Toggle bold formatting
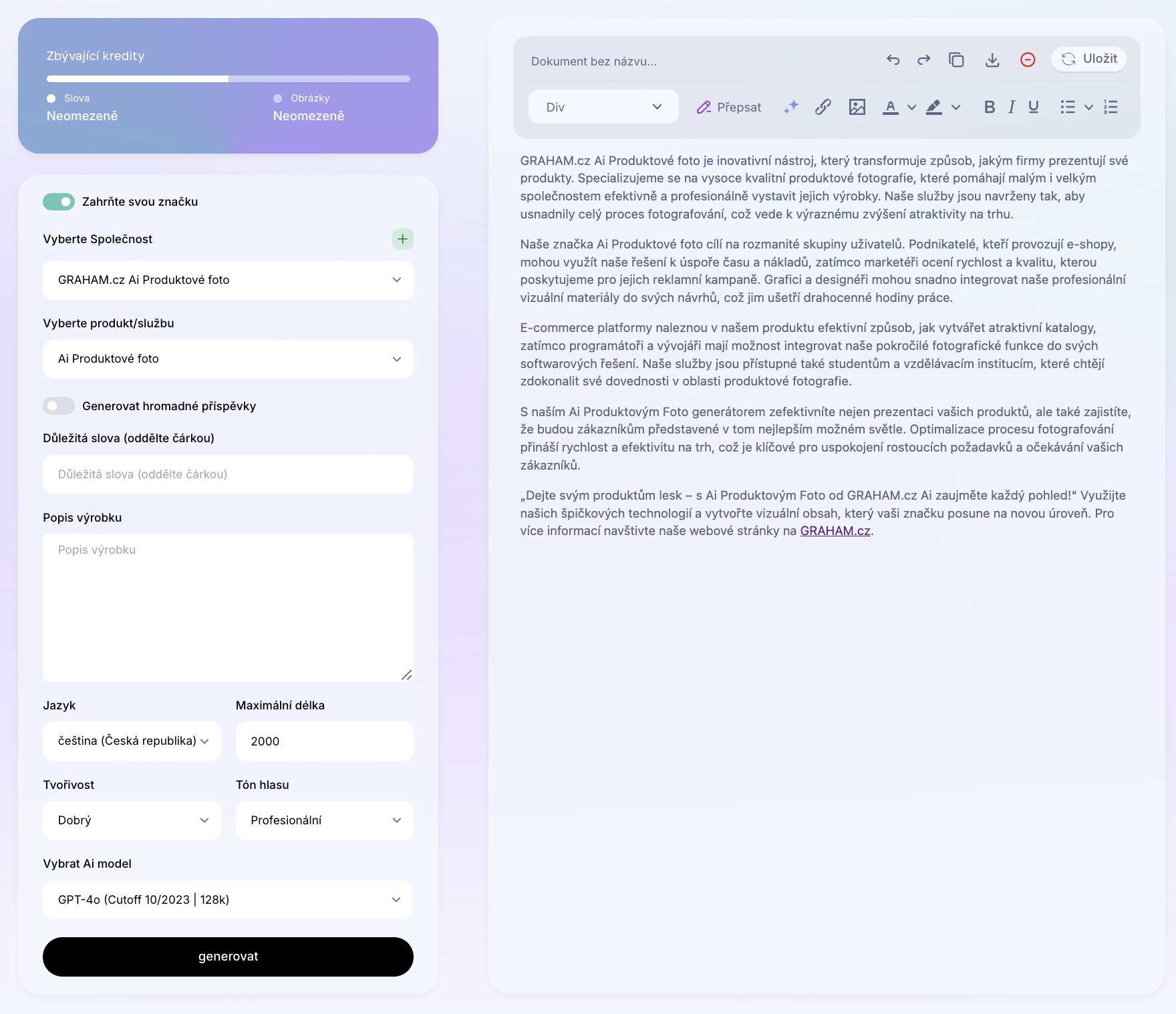 tap(990, 107)
